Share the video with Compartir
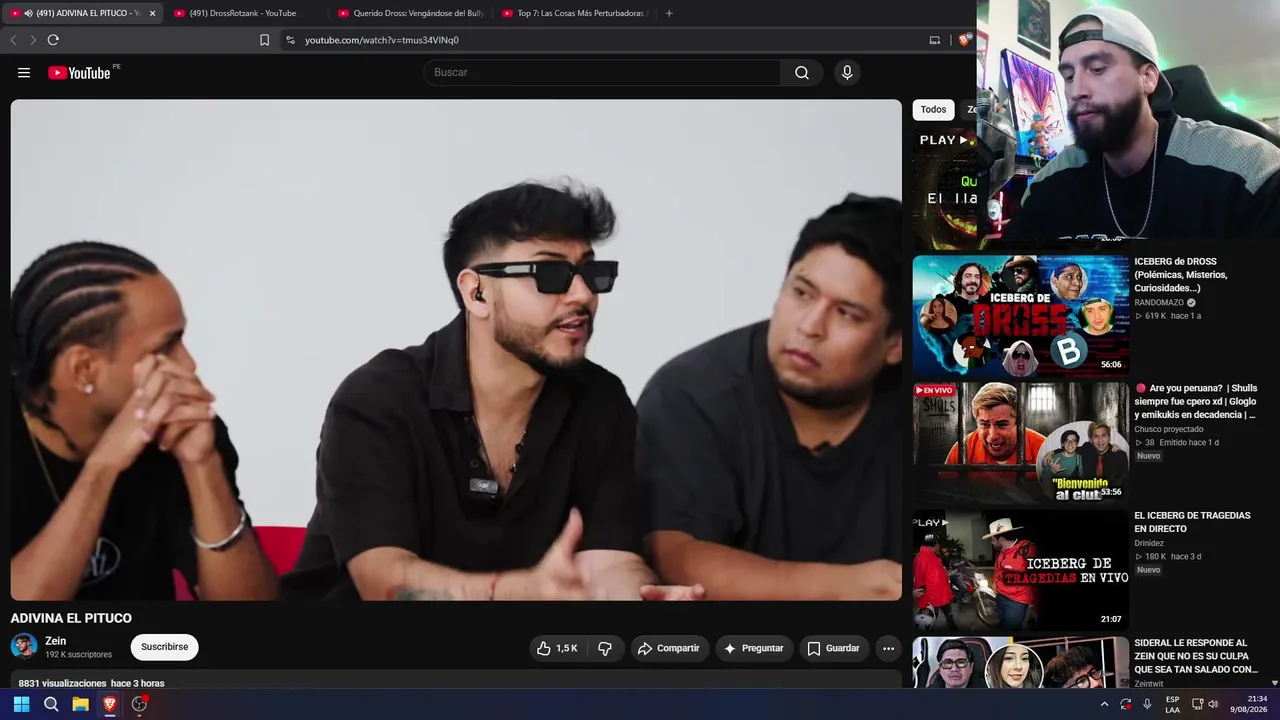The image size is (1280, 720). pyautogui.click(x=669, y=648)
